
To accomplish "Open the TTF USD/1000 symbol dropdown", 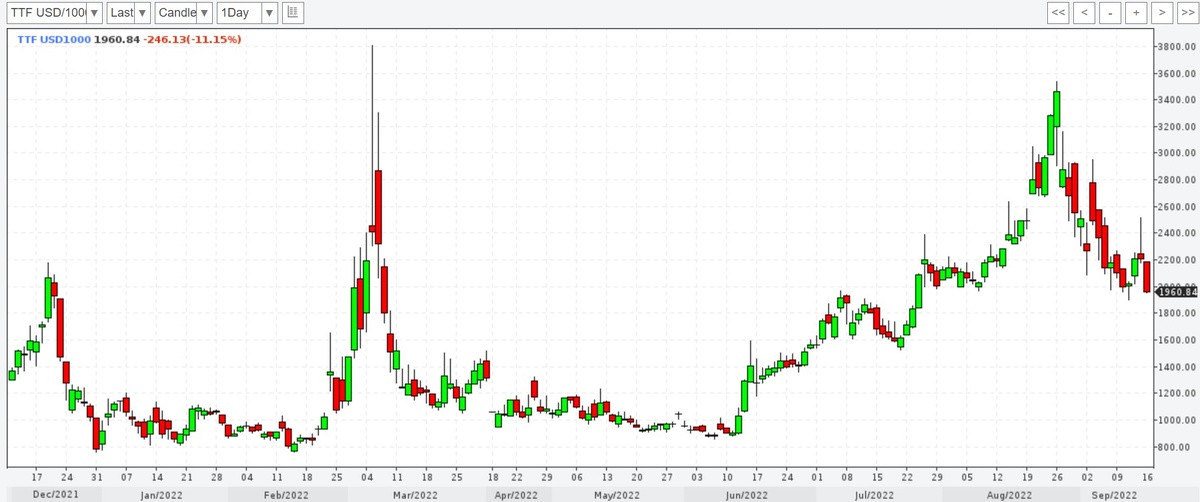I will 53,13.
